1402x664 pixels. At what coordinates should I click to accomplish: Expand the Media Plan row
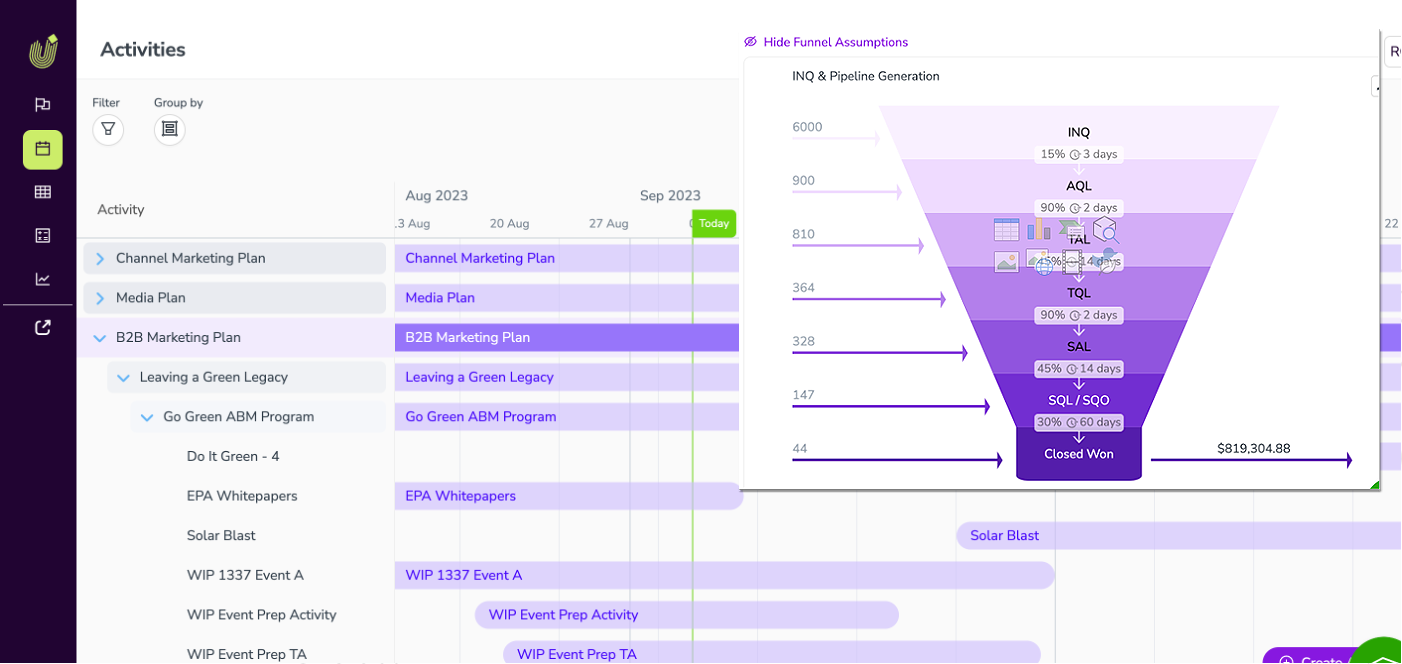pyautogui.click(x=100, y=298)
